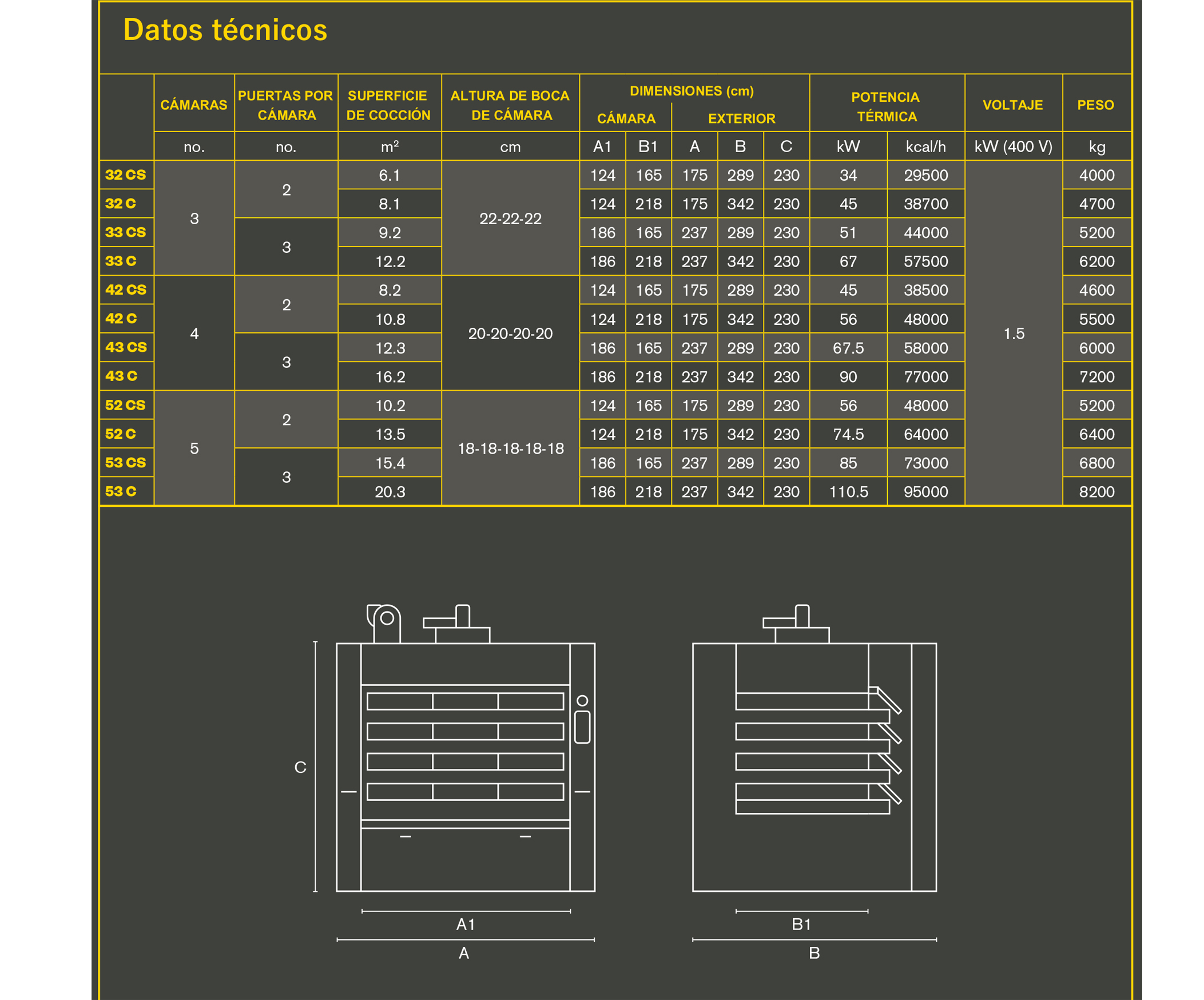
Task: Click the '18-18-18-18-18' chamber height cell
Action: (510, 449)
